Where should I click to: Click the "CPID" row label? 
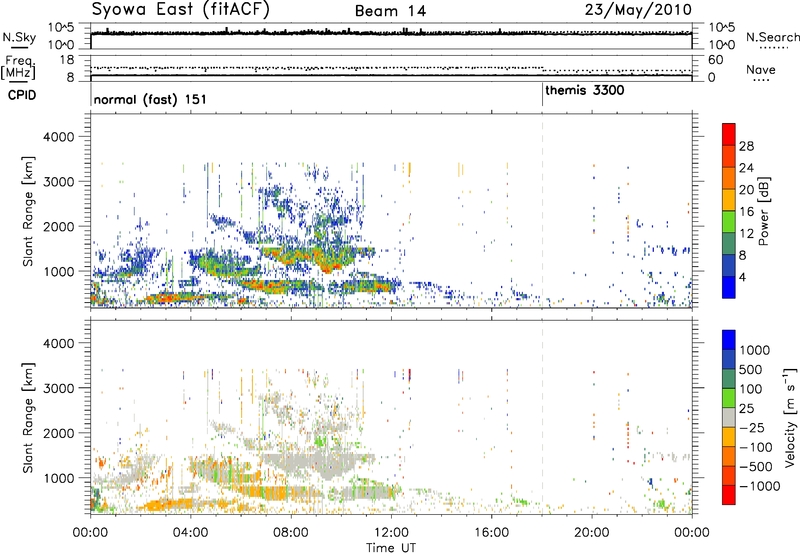tap(22, 95)
